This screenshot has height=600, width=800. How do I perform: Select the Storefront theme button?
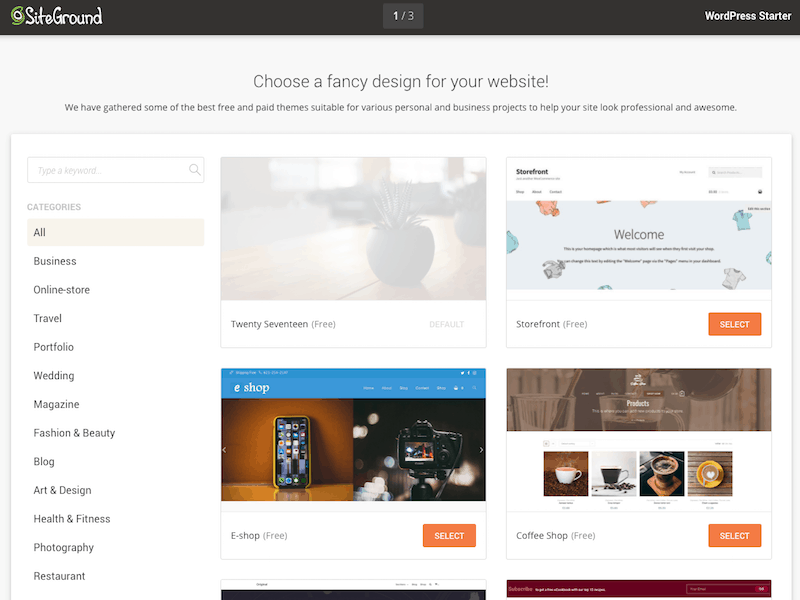pos(734,324)
